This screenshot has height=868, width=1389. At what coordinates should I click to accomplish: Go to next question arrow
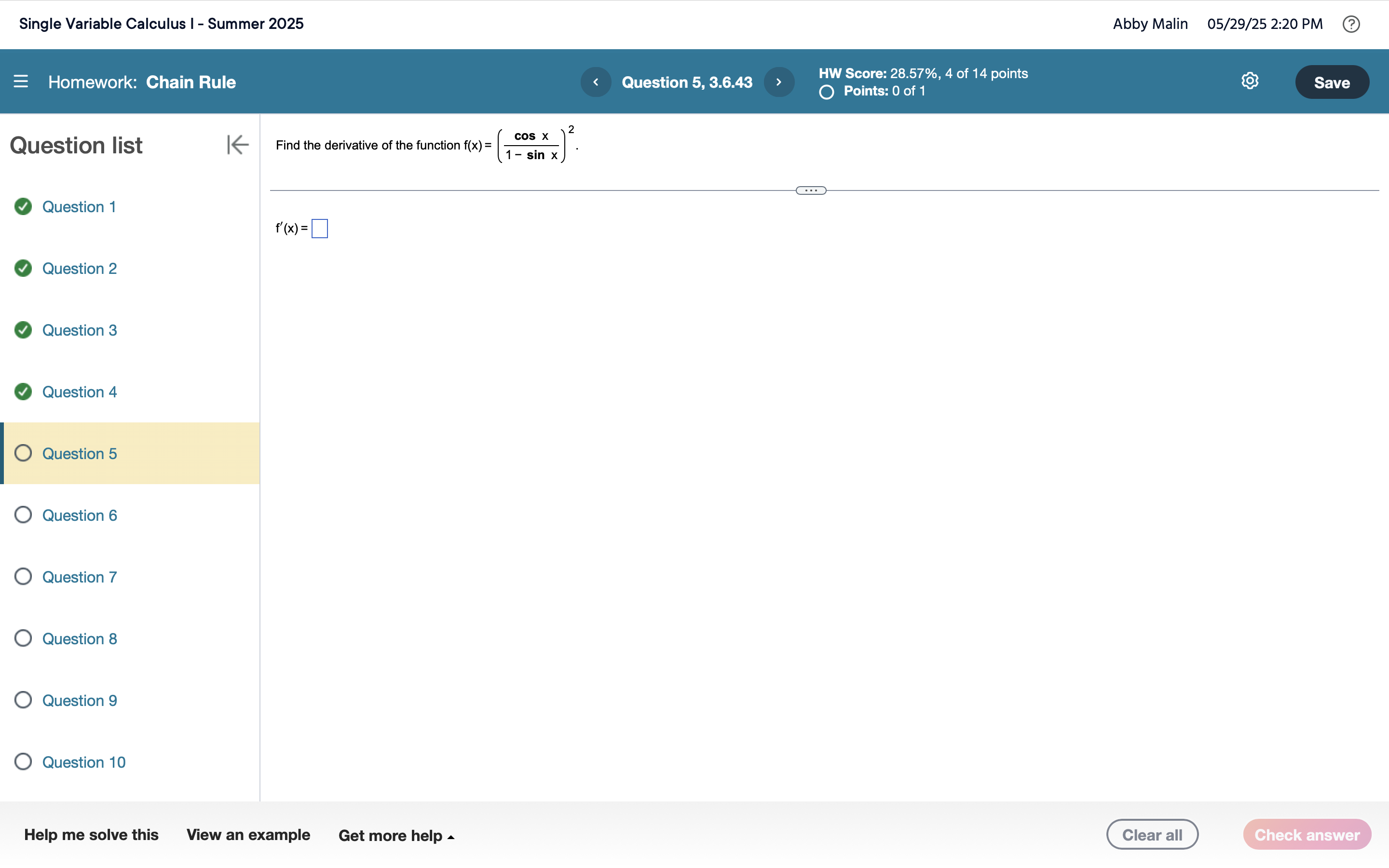tap(778, 82)
